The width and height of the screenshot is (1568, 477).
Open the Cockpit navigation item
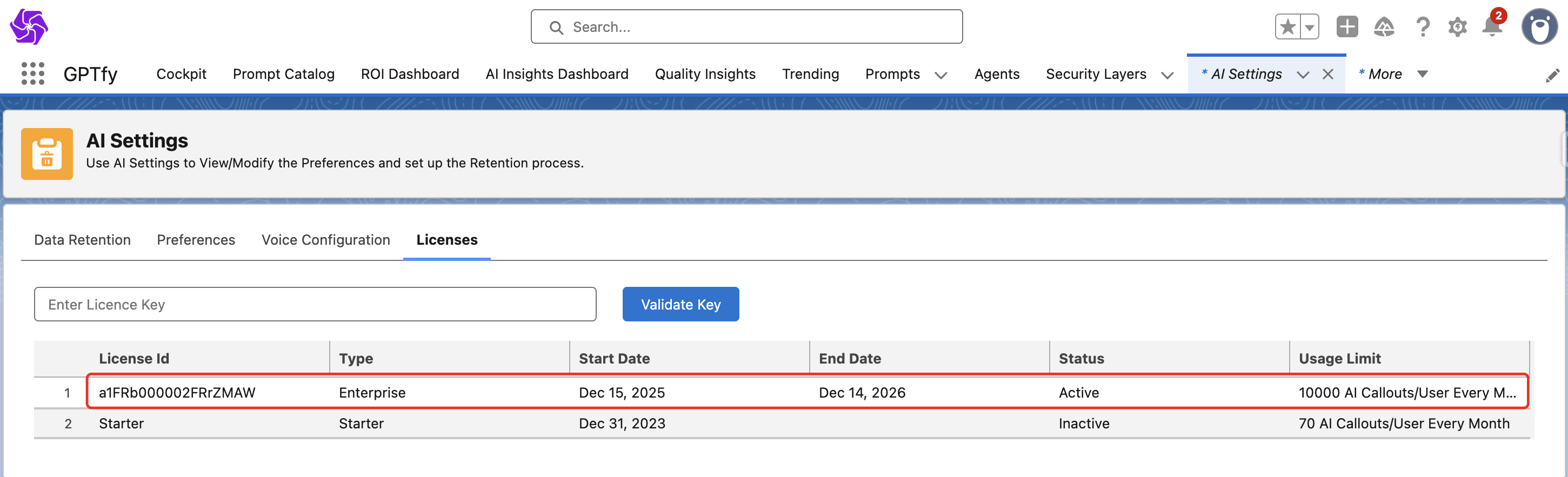182,74
